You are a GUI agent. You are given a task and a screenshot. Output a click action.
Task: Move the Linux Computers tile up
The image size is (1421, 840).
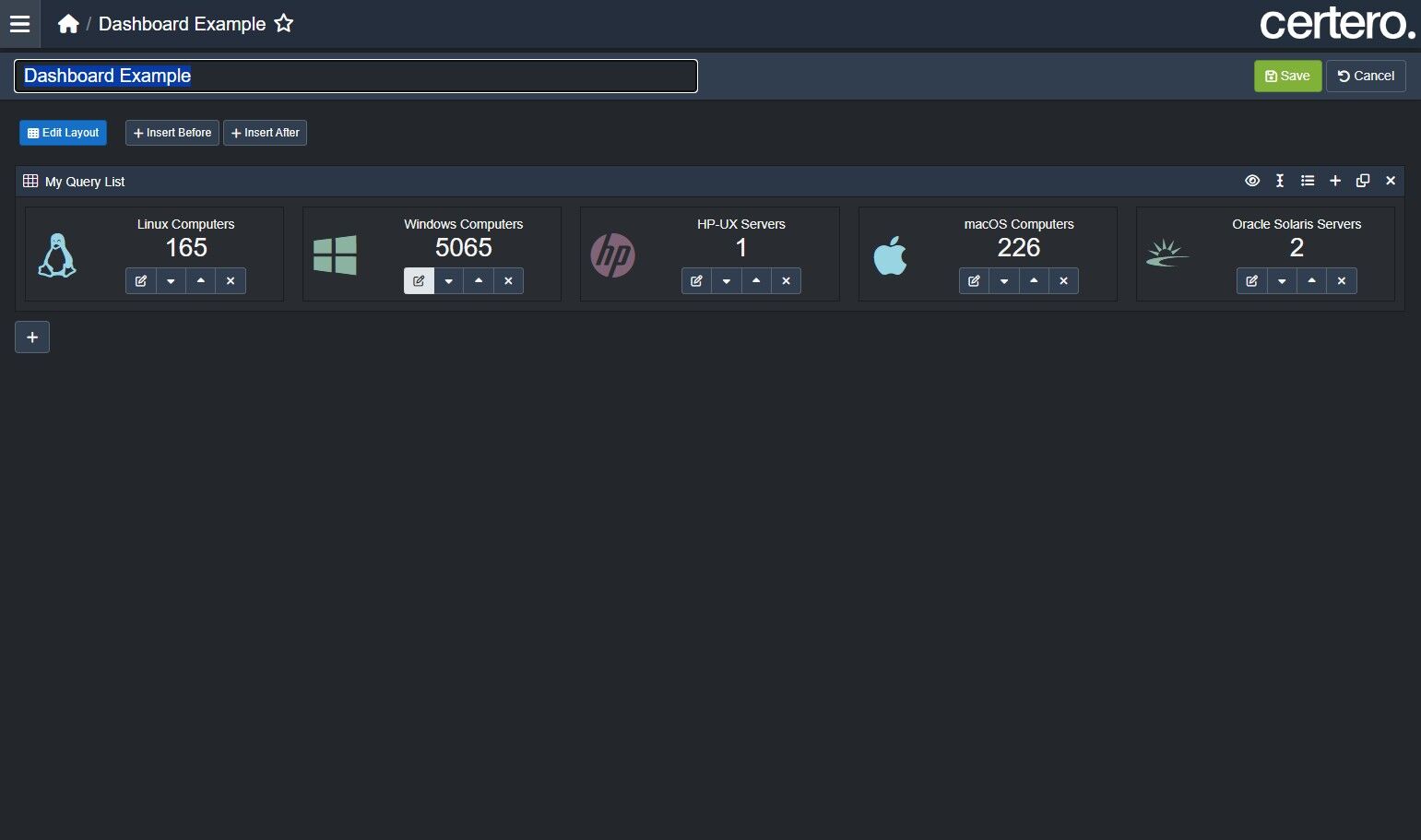(x=201, y=281)
